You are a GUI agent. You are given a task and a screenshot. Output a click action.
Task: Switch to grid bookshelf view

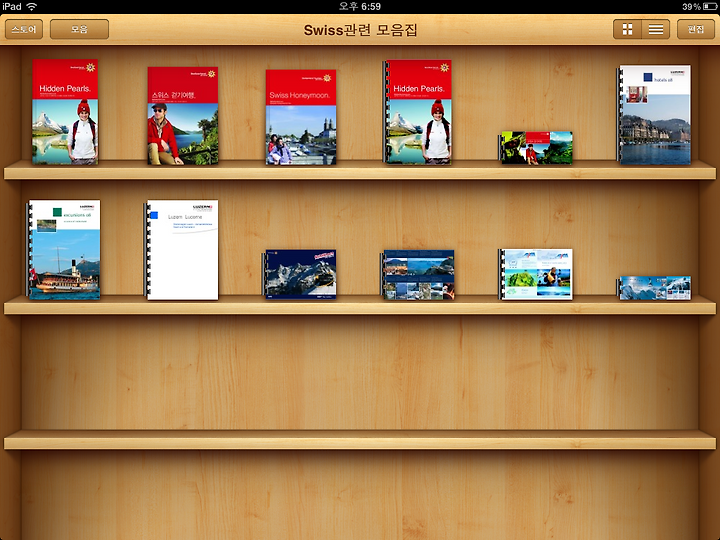click(627, 29)
